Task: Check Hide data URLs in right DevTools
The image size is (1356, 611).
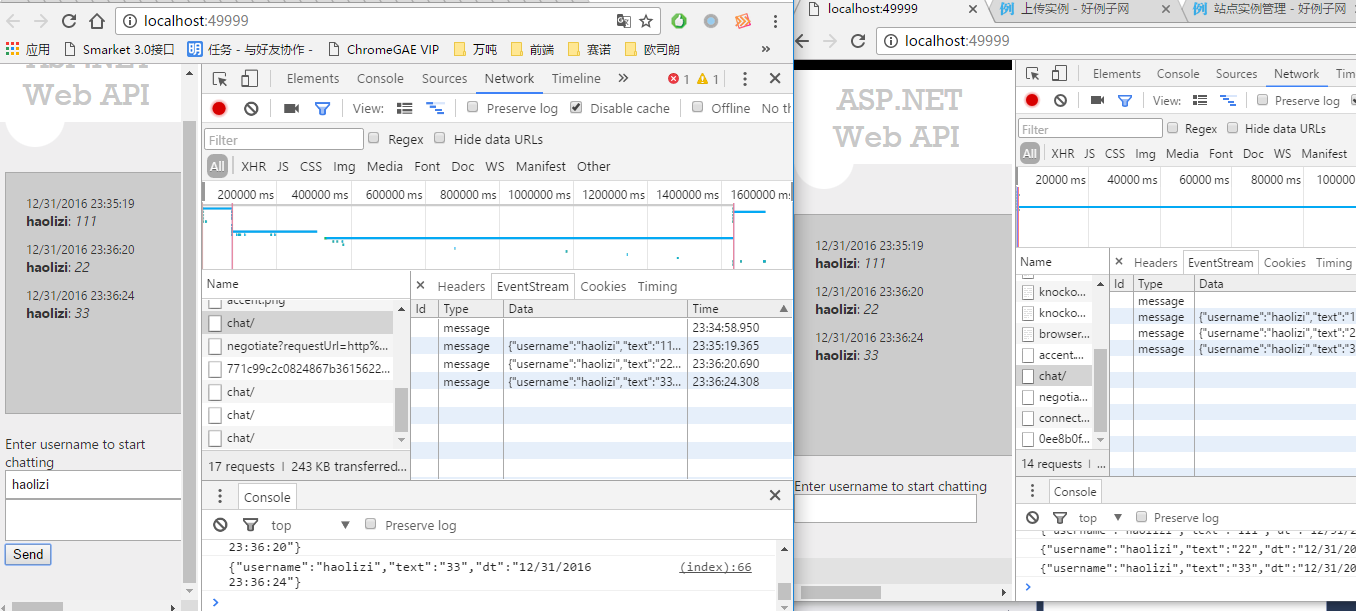Action: click(x=1233, y=128)
